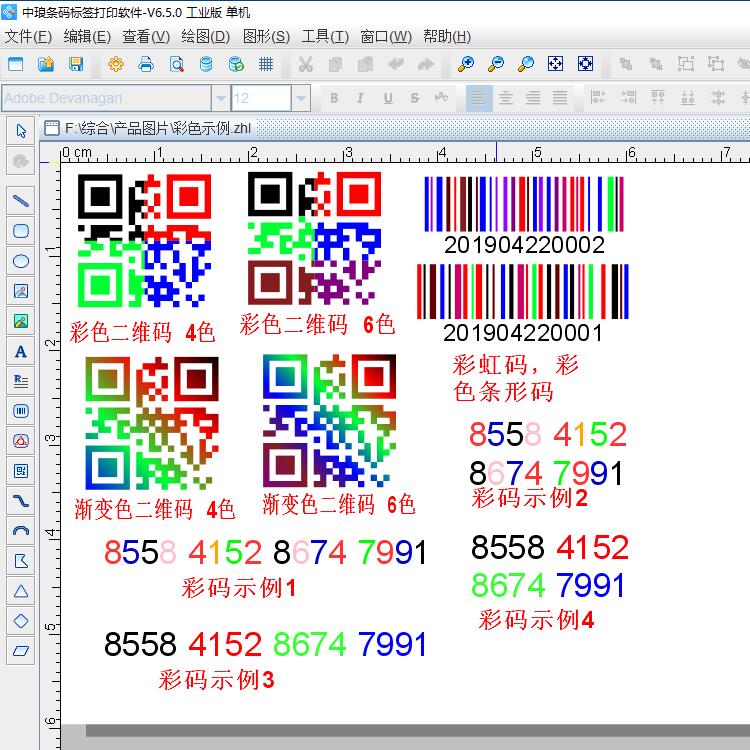Click the Zoom In magnifier
This screenshot has width=750, height=750.
[465, 64]
